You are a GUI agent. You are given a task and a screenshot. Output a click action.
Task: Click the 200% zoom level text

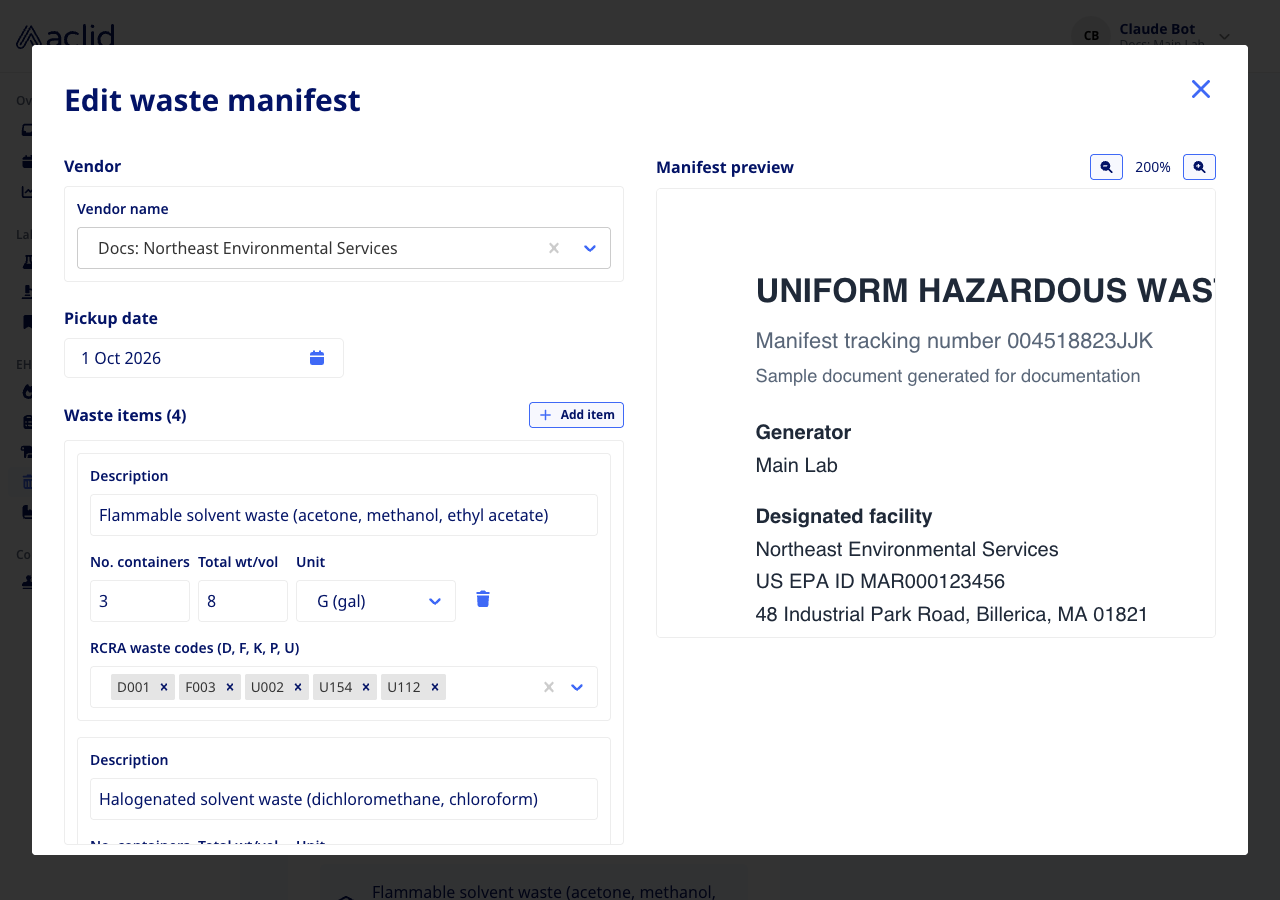point(1153,167)
